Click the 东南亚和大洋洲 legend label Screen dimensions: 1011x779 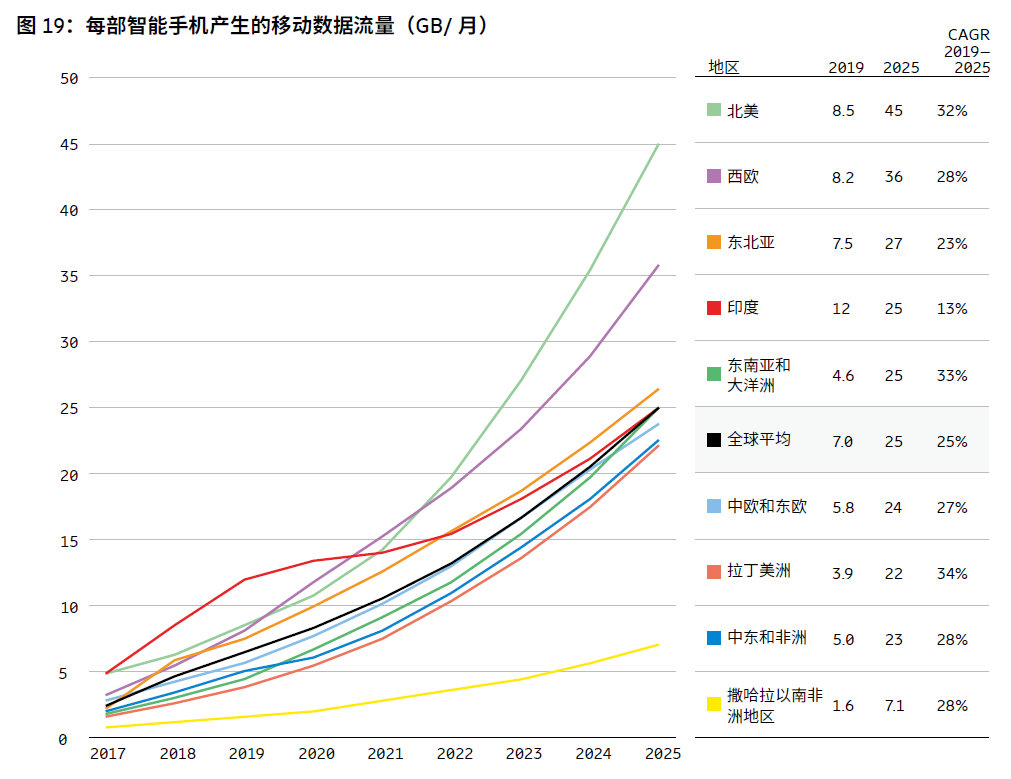tap(759, 375)
